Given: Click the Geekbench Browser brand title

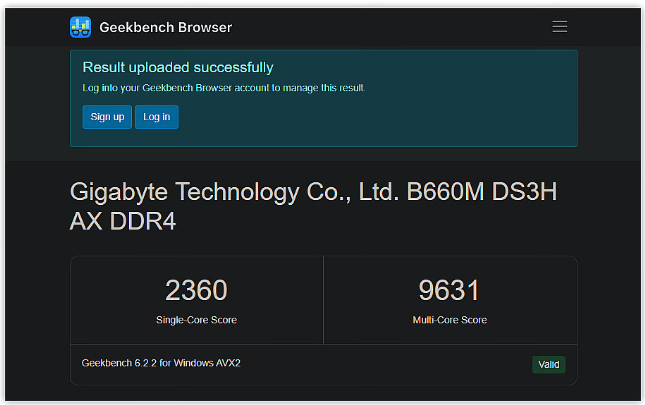Looking at the screenshot, I should [165, 27].
